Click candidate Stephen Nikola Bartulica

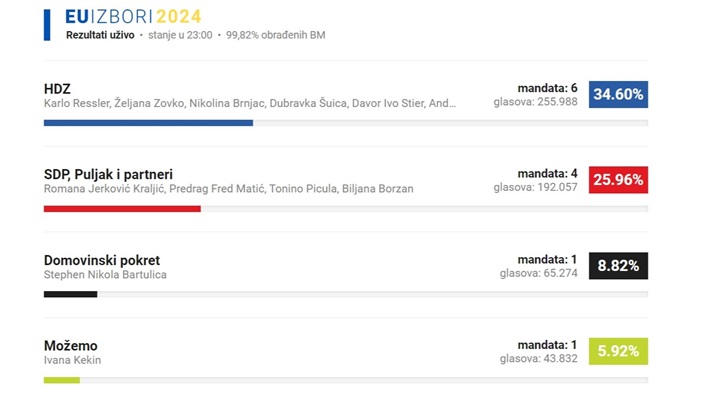click(x=105, y=275)
